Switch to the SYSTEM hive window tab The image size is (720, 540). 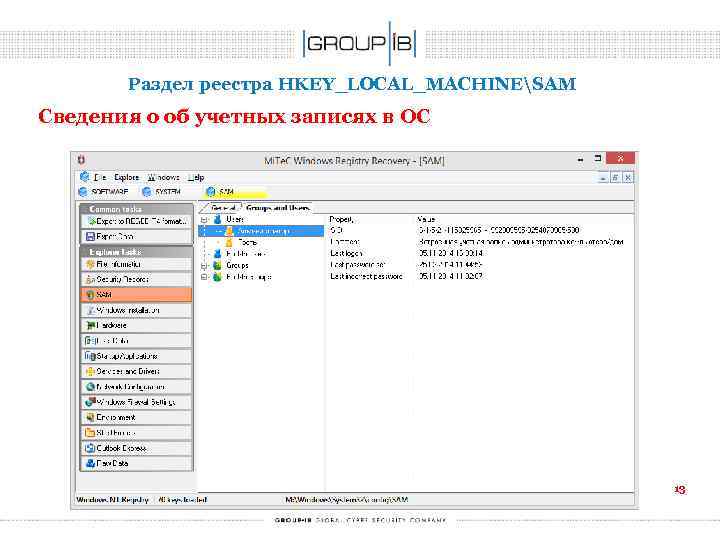point(162,191)
